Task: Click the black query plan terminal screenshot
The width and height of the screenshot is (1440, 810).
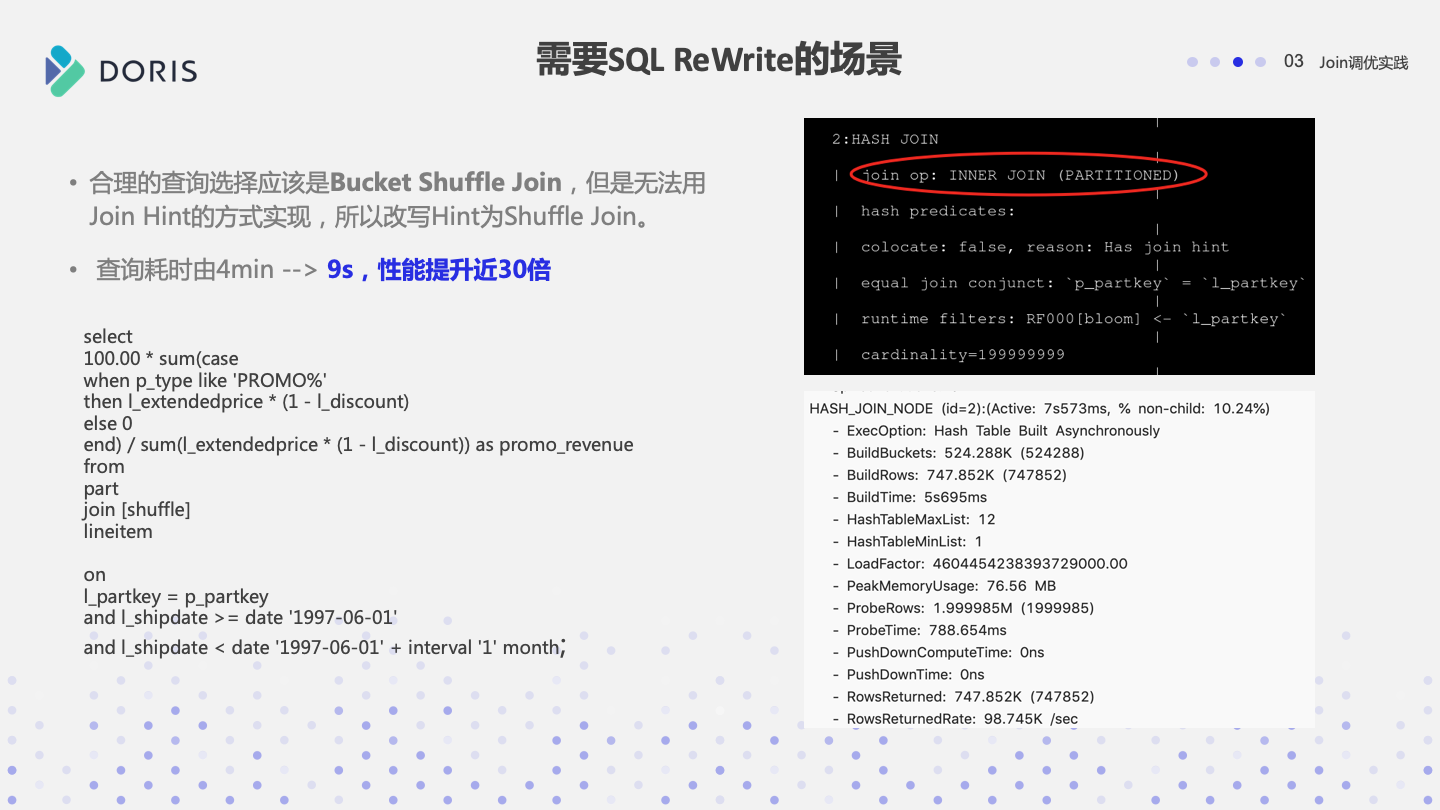Action: point(1059,245)
